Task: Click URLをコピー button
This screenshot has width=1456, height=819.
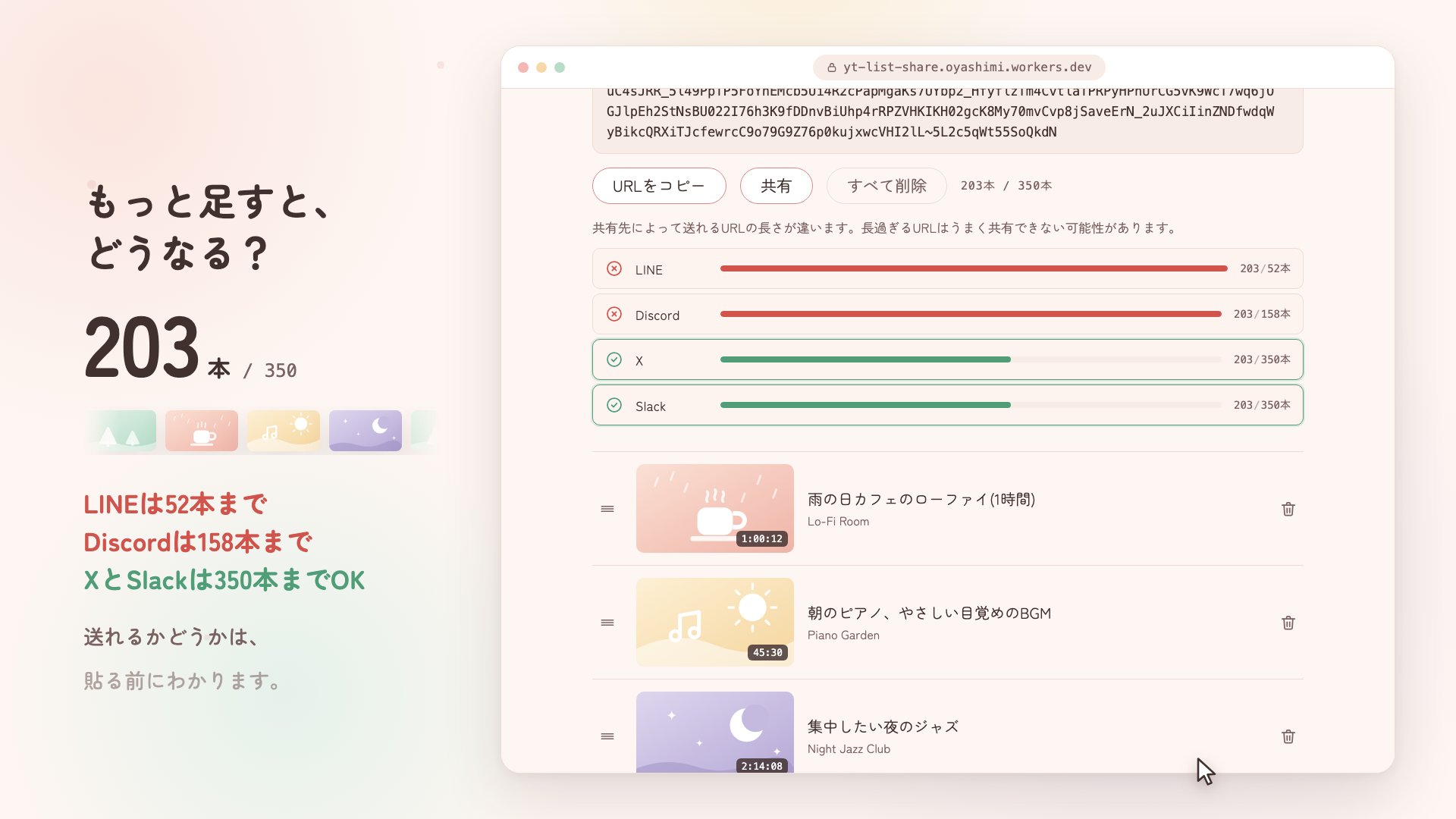Action: click(x=659, y=186)
